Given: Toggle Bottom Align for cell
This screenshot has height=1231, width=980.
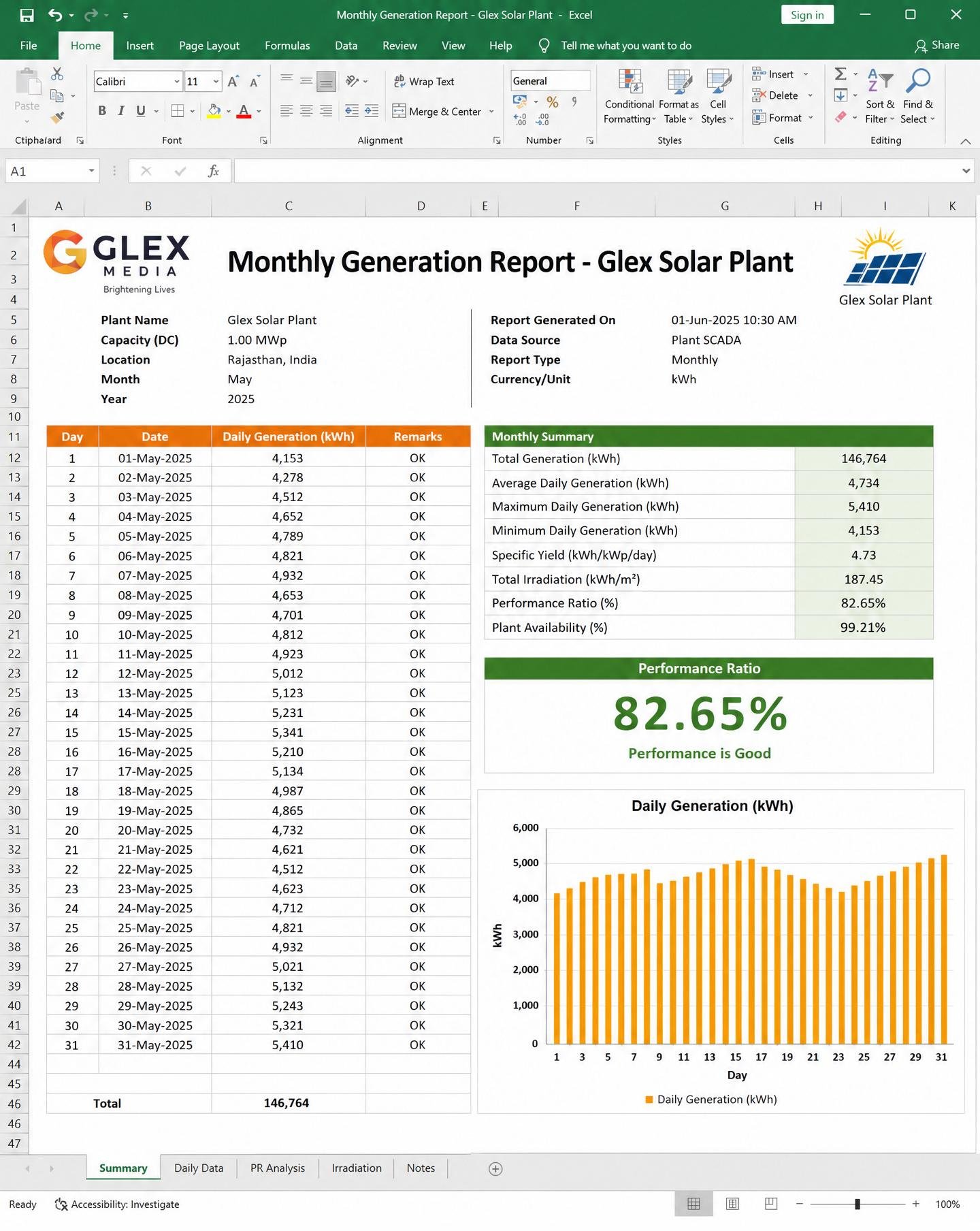Looking at the screenshot, I should 327,82.
